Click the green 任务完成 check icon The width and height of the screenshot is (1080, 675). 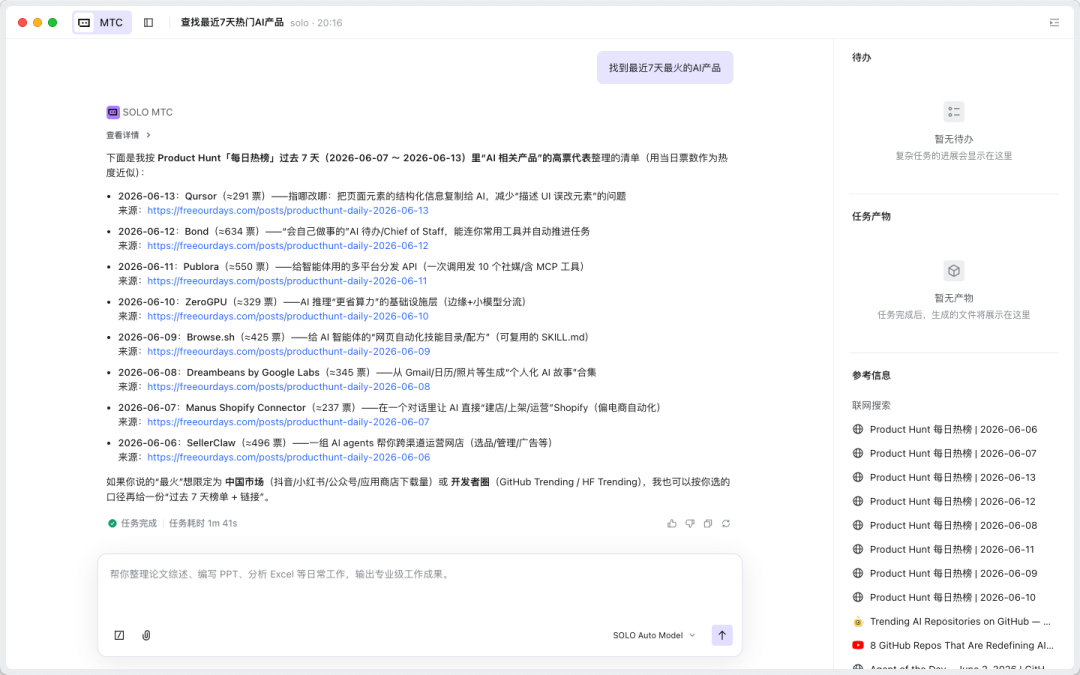(x=112, y=523)
